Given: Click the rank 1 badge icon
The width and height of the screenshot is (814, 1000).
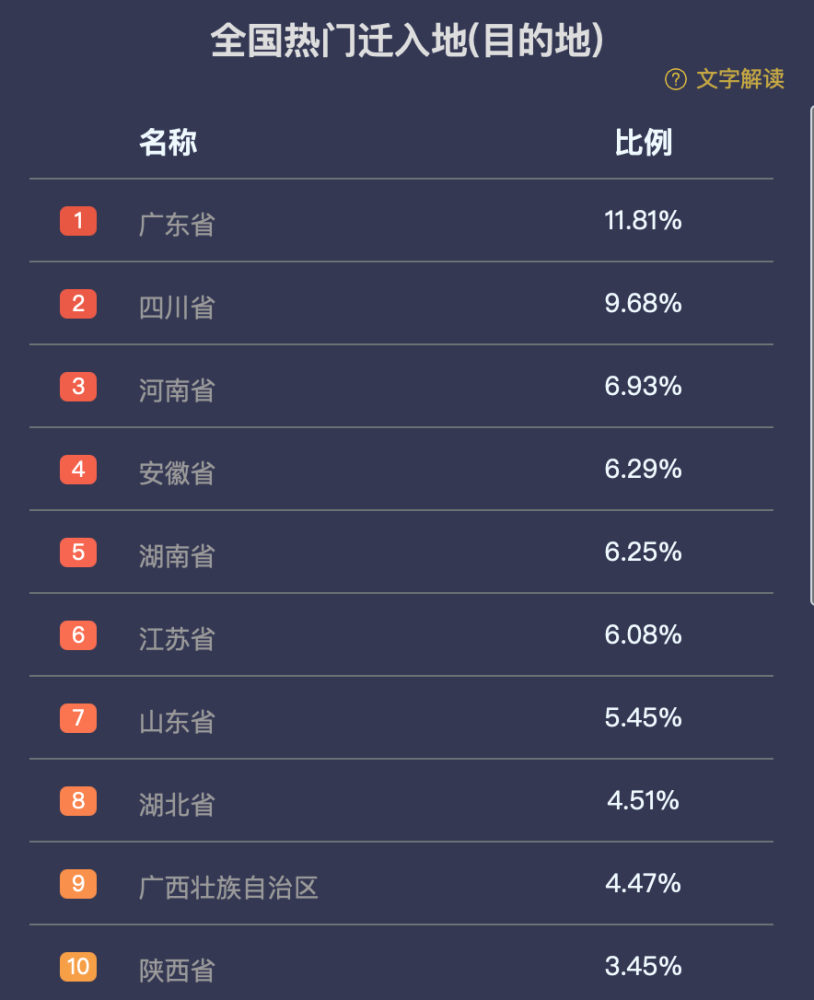Looking at the screenshot, I should (78, 221).
